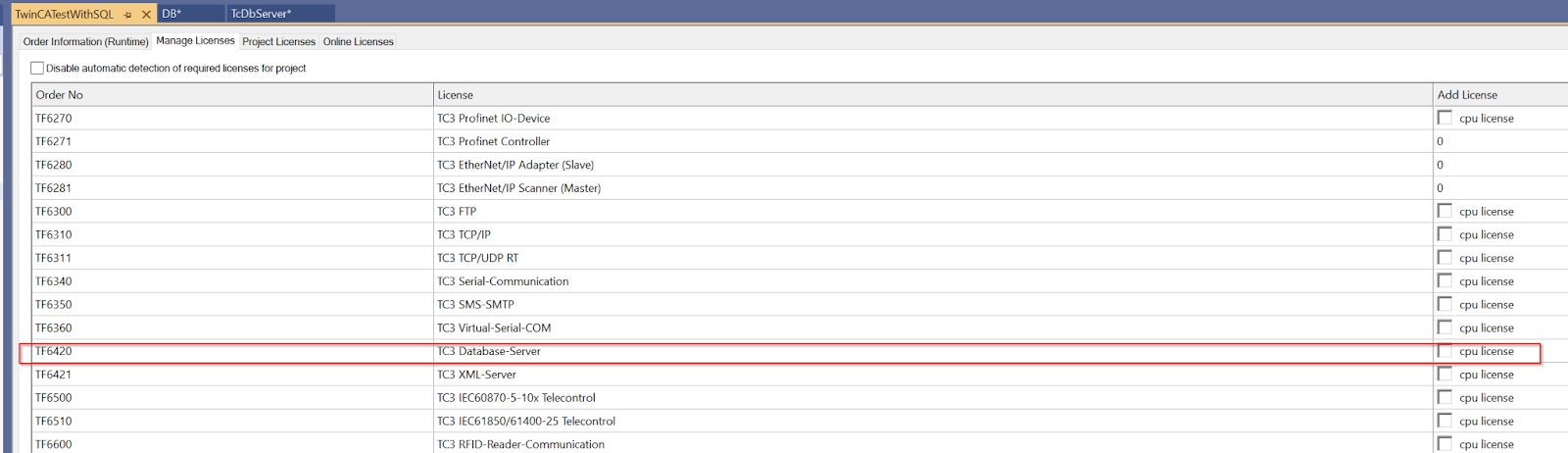
Task: Select the TF6360 order number cell
Action: click(x=232, y=328)
